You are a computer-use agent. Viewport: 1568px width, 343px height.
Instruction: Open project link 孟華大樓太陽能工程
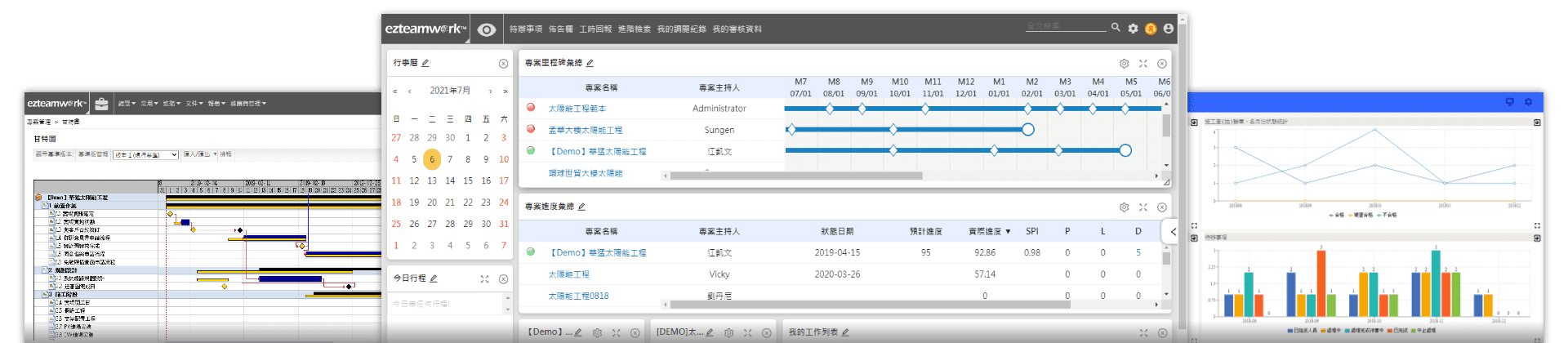585,130
